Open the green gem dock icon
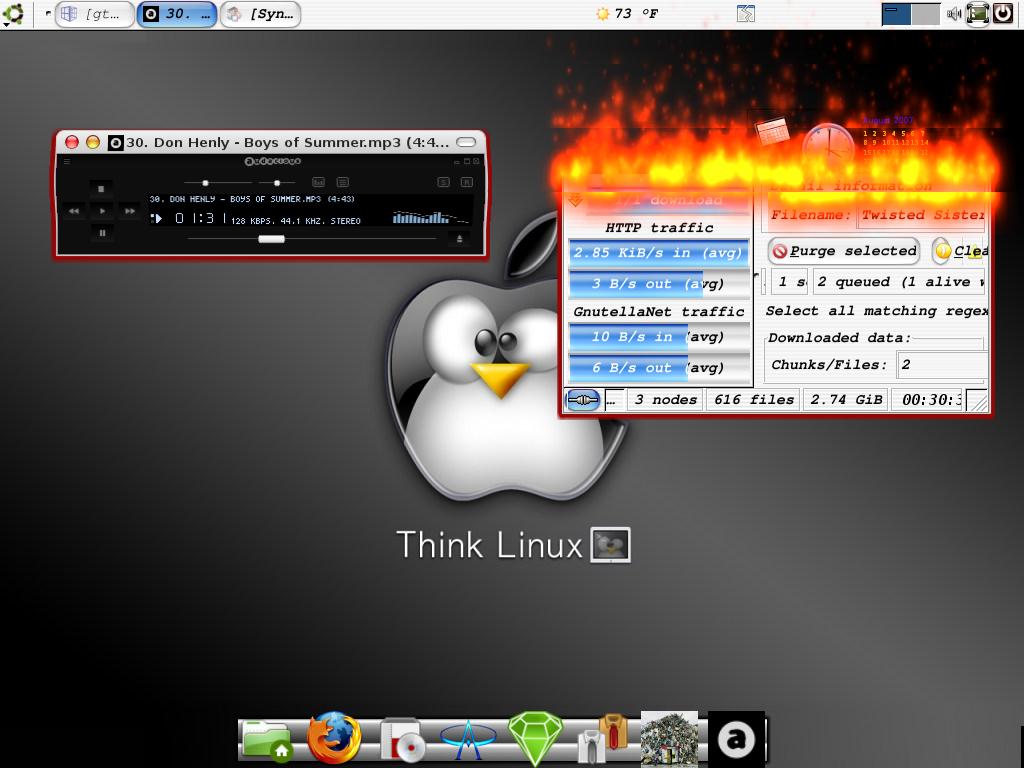The image size is (1024, 768). (535, 739)
